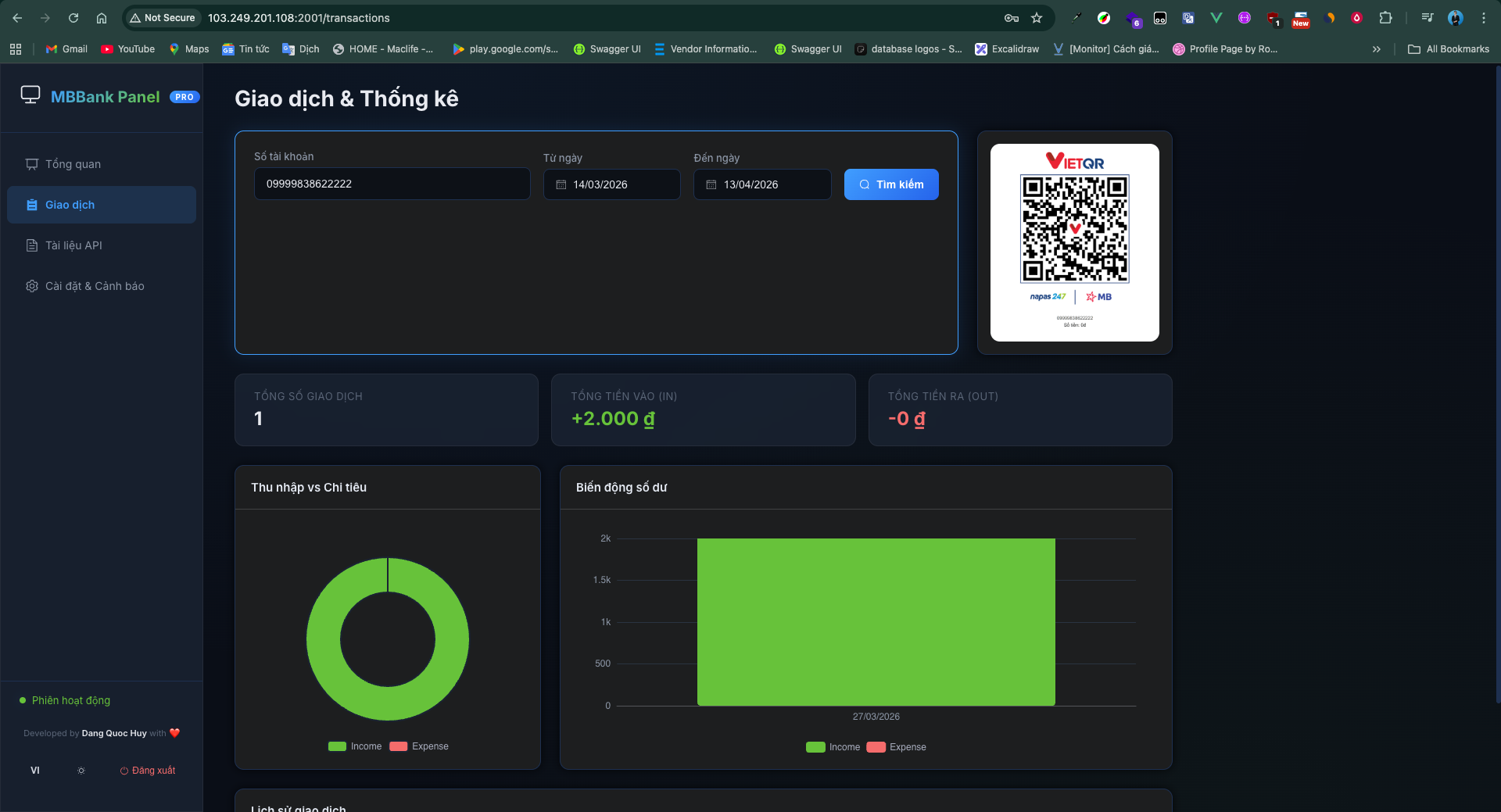This screenshot has height=812, width=1501.
Task: Open the orange-blue circular extension icon
Action: pos(1330,18)
